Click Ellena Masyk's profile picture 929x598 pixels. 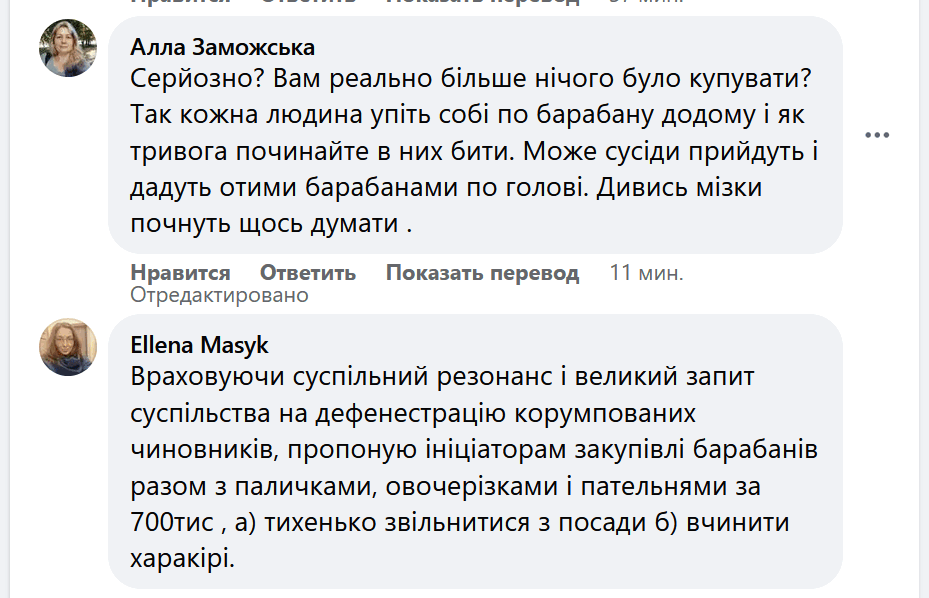click(x=68, y=347)
